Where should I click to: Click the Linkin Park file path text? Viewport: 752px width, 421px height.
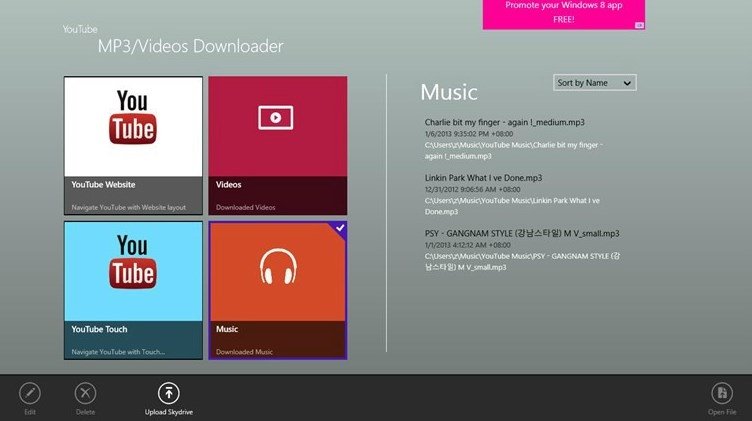coord(512,206)
